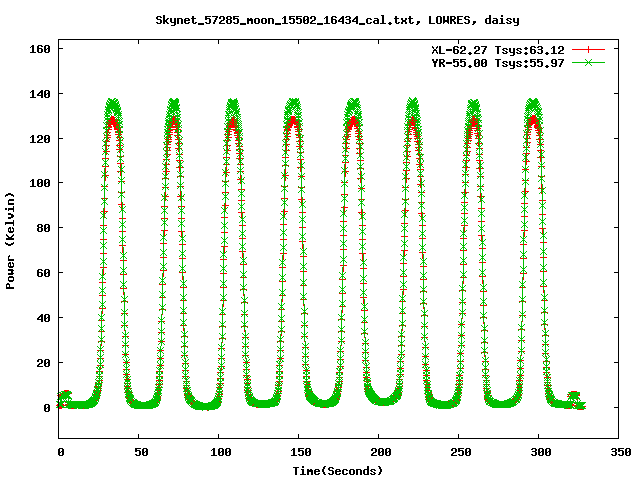640x480 pixels.
Task: Click the red XL legend line sample
Action: click(x=588, y=50)
